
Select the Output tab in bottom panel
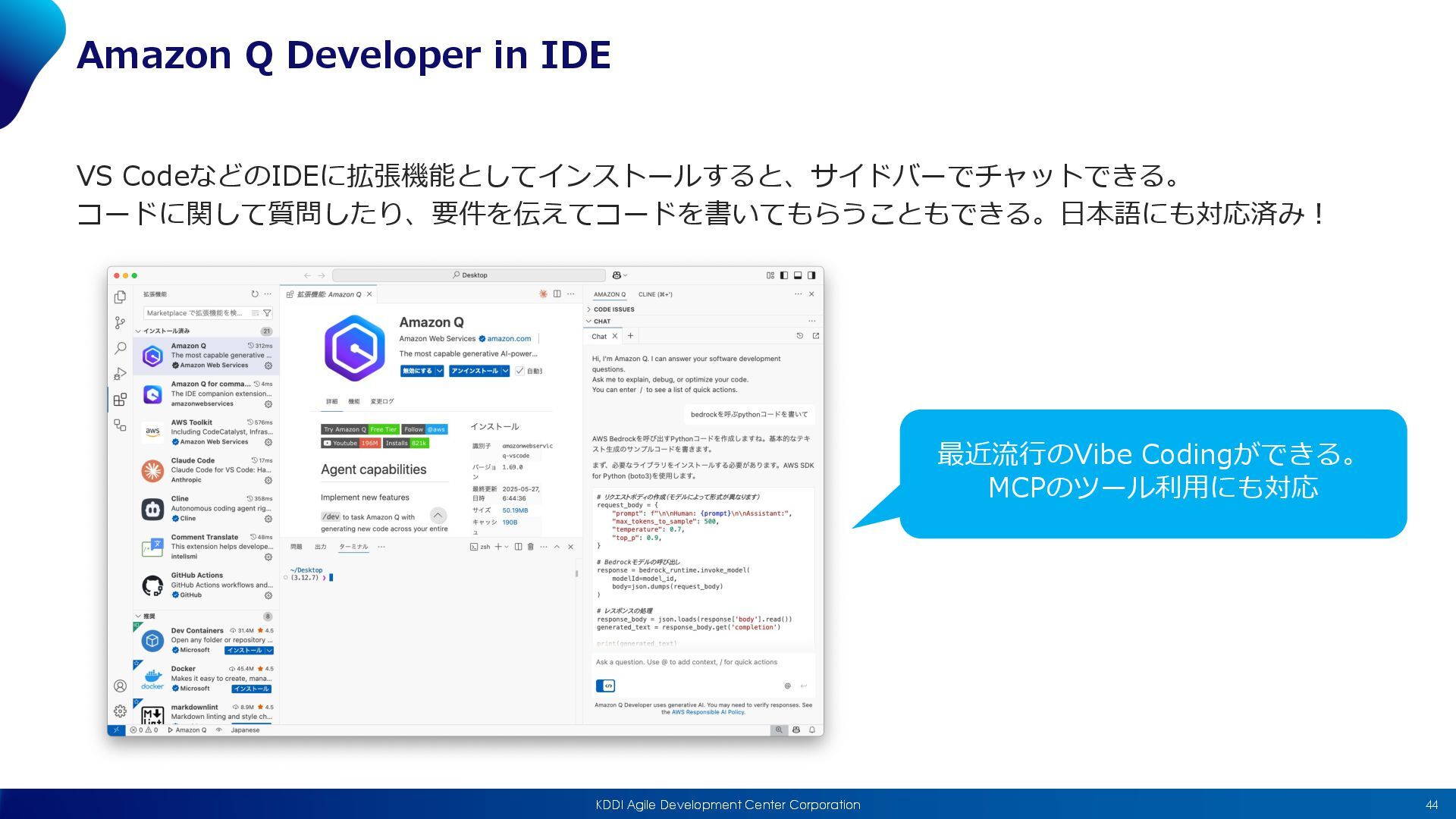(321, 547)
